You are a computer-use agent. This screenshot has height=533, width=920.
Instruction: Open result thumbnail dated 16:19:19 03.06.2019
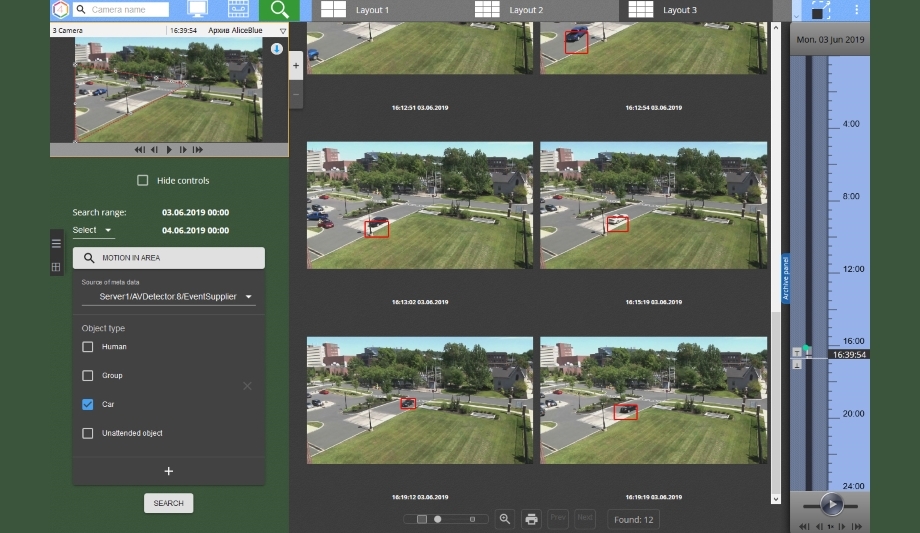(x=653, y=400)
